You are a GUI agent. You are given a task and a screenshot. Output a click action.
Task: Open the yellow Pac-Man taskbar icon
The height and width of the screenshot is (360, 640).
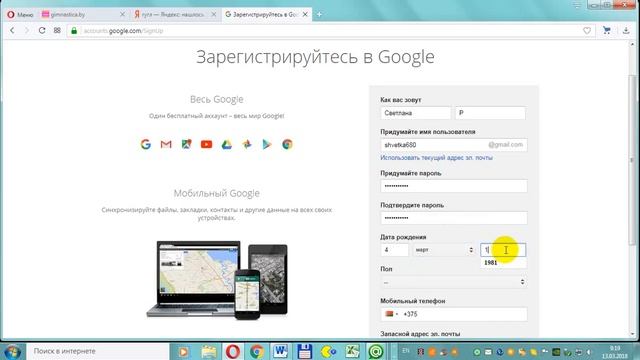328,351
